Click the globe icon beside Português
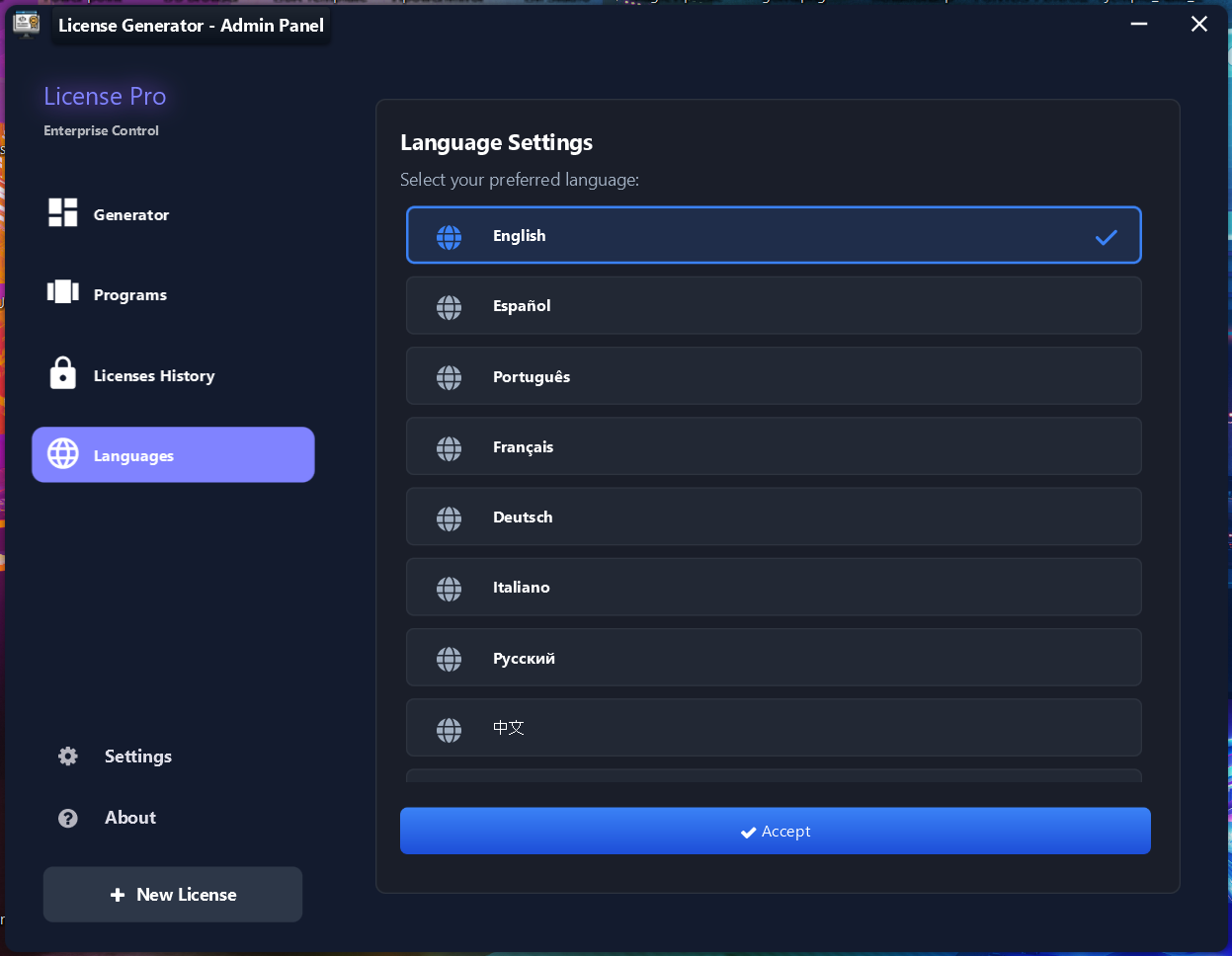This screenshot has height=956, width=1232. pos(450,377)
